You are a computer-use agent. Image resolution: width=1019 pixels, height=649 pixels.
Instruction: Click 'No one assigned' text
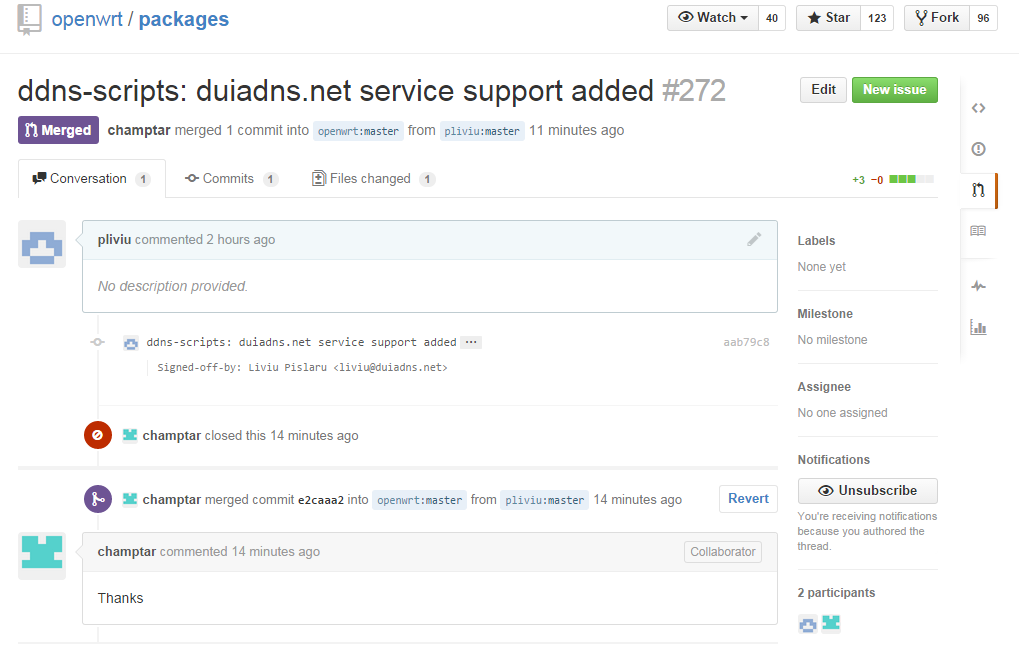click(x=842, y=413)
